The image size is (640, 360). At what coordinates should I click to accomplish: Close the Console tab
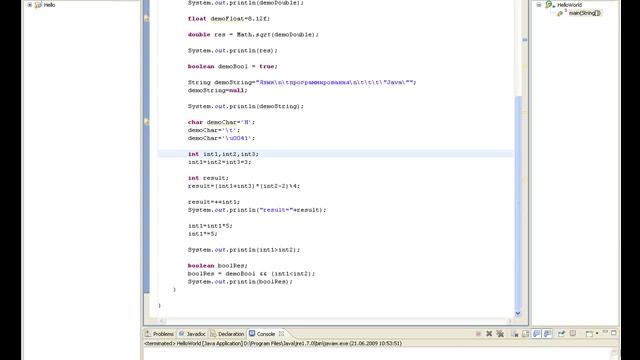[281, 333]
